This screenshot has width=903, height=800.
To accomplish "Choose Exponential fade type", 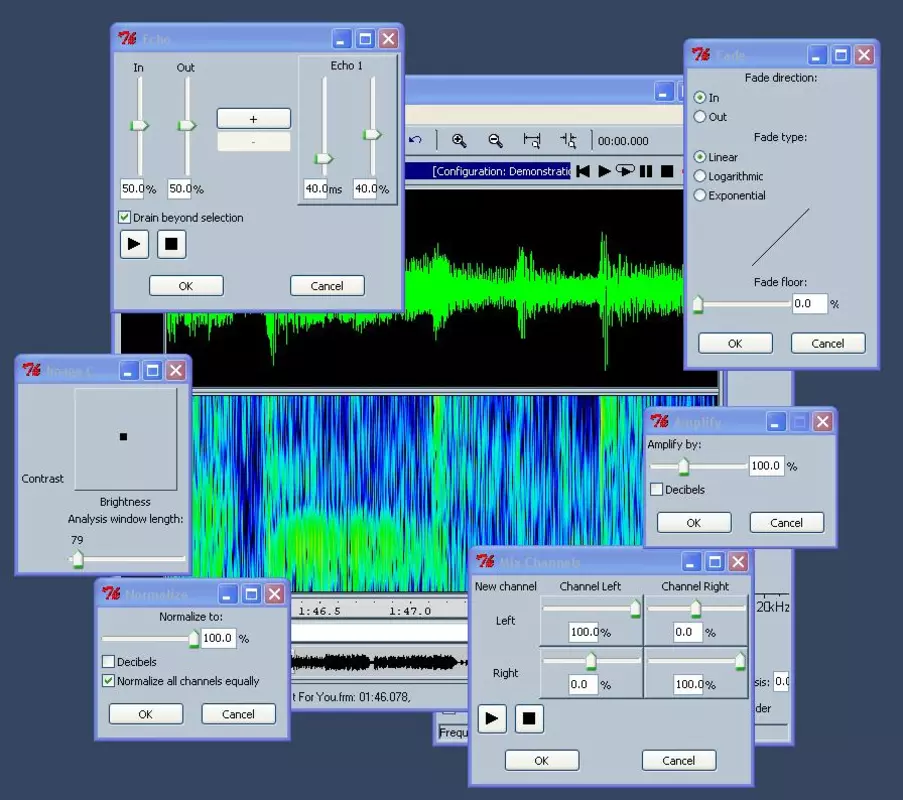I will pyautogui.click(x=700, y=195).
